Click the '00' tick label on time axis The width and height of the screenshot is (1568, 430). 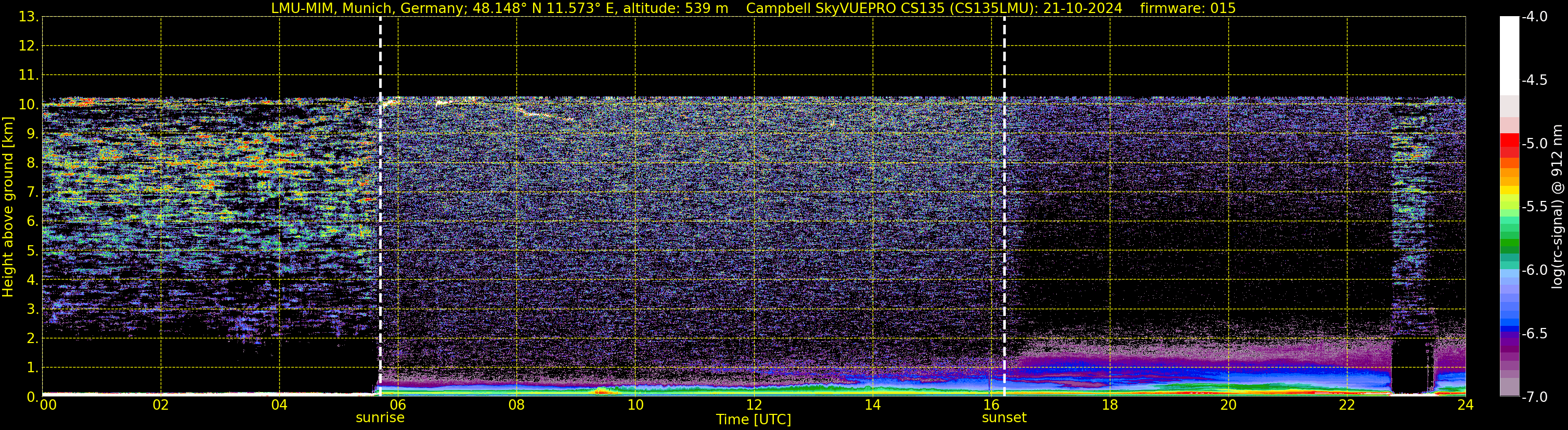48,405
